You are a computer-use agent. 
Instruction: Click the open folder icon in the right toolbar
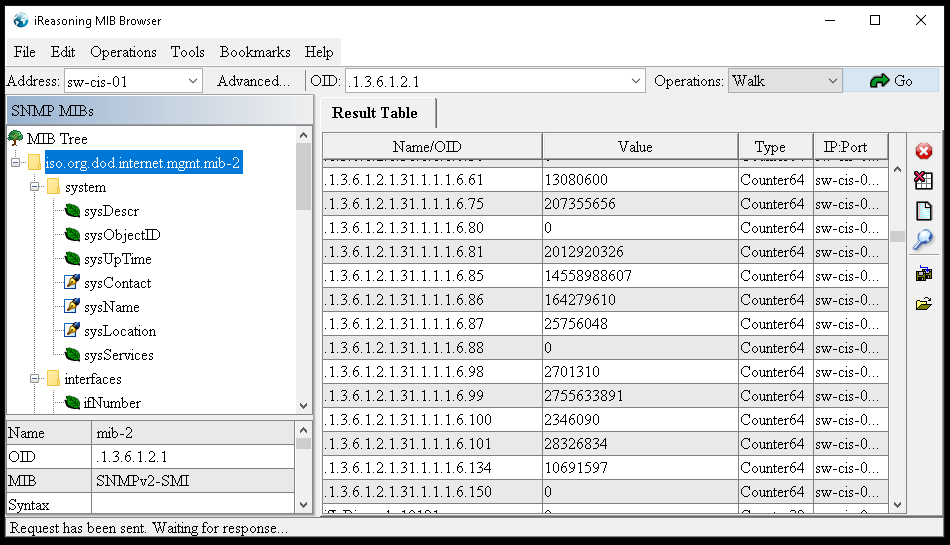(x=923, y=304)
